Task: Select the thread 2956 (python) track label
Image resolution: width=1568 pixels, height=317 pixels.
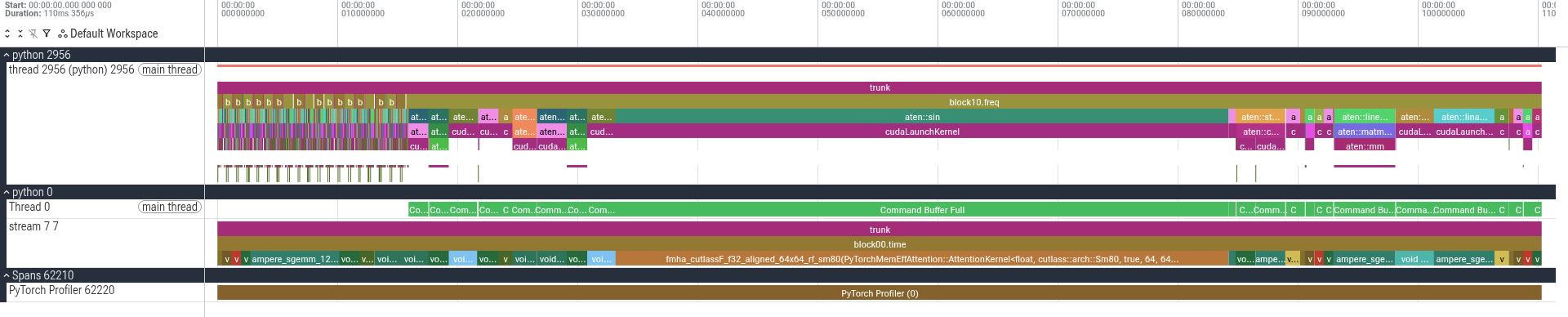Action: click(71, 69)
